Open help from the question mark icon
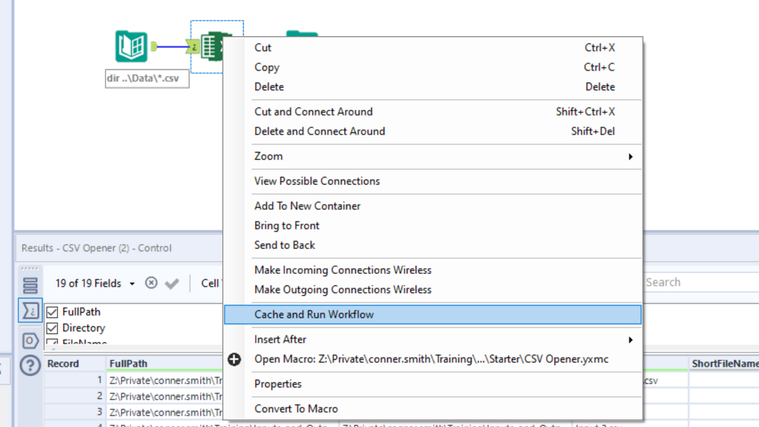The width and height of the screenshot is (759, 427). (30, 365)
